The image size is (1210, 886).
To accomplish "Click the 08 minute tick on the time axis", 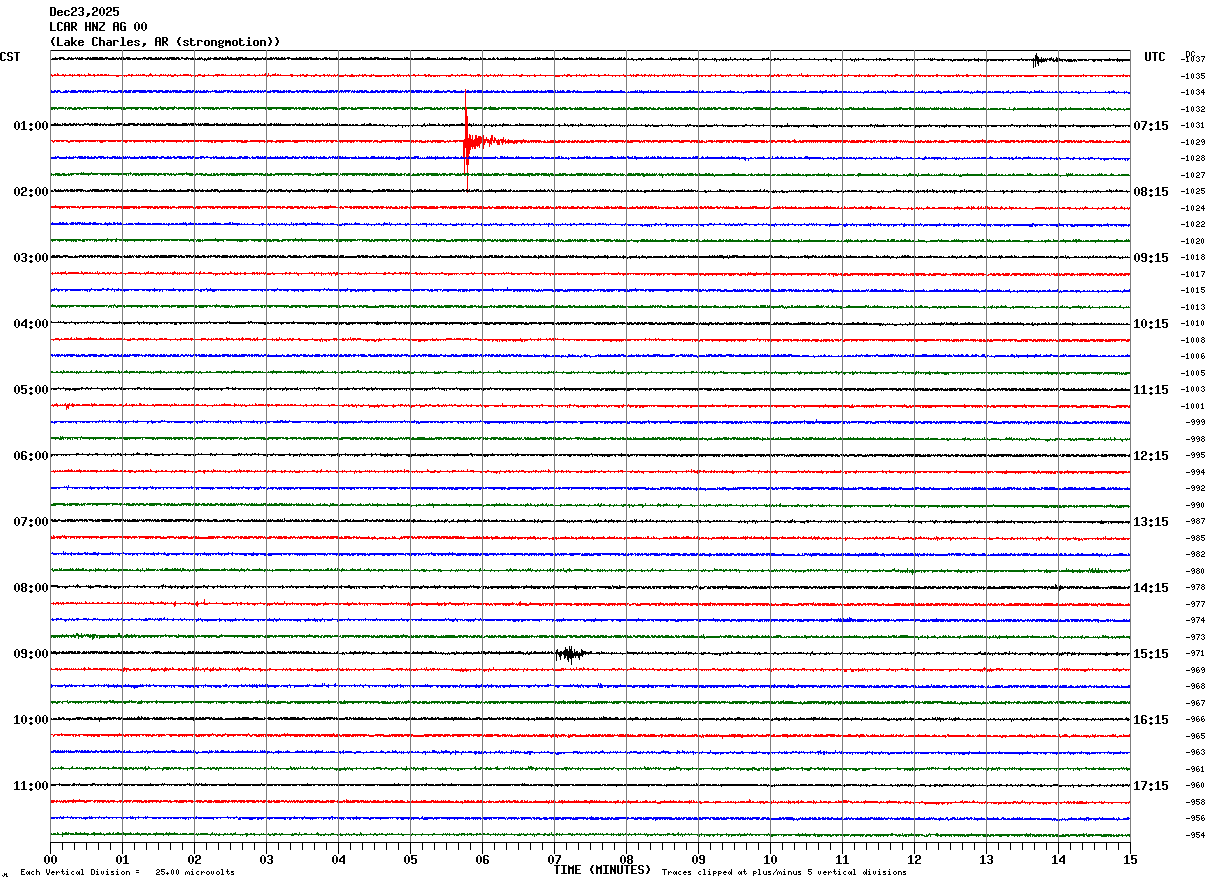I will tap(626, 859).
